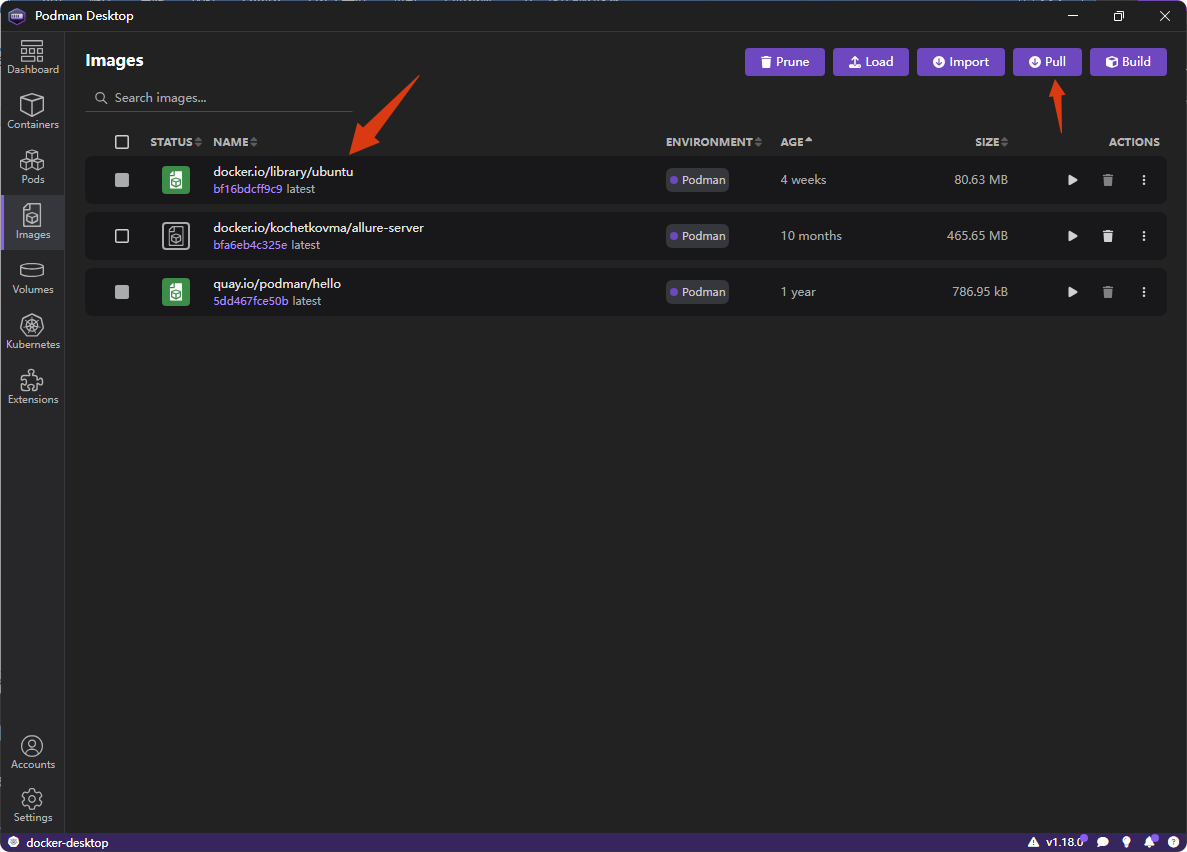Sort images by Name column
Screen dimensions: 1187x852
(235, 142)
